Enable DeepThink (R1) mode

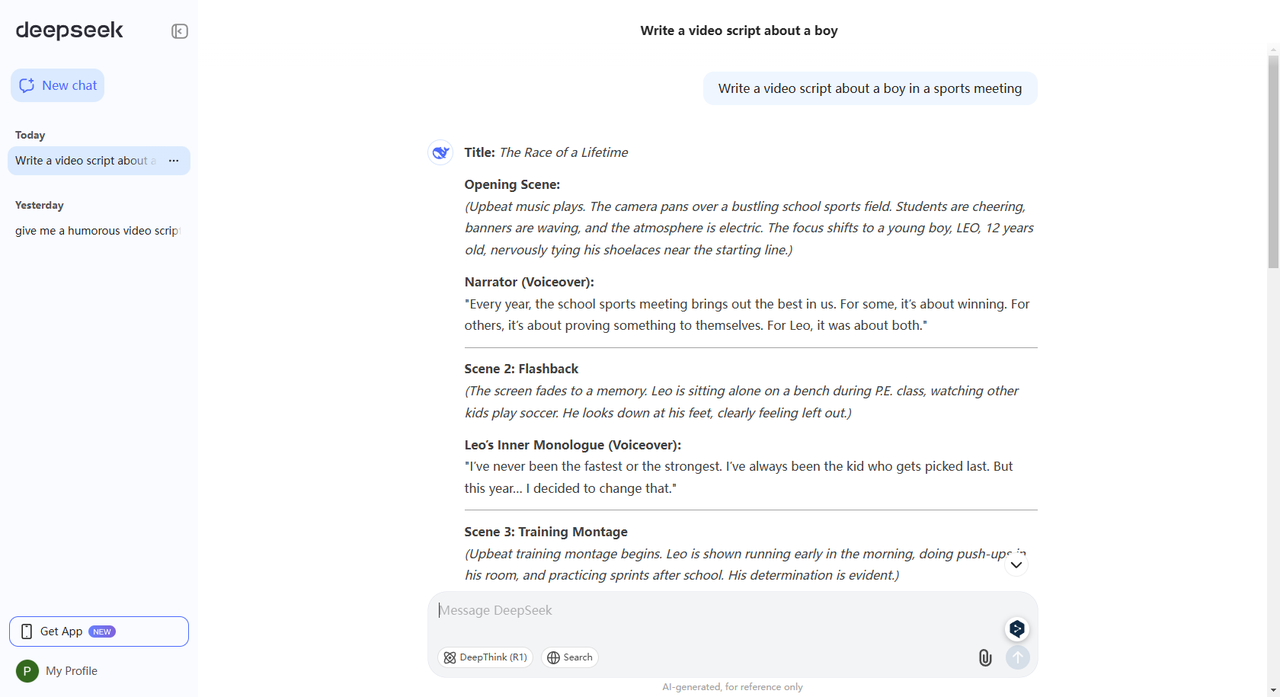485,657
